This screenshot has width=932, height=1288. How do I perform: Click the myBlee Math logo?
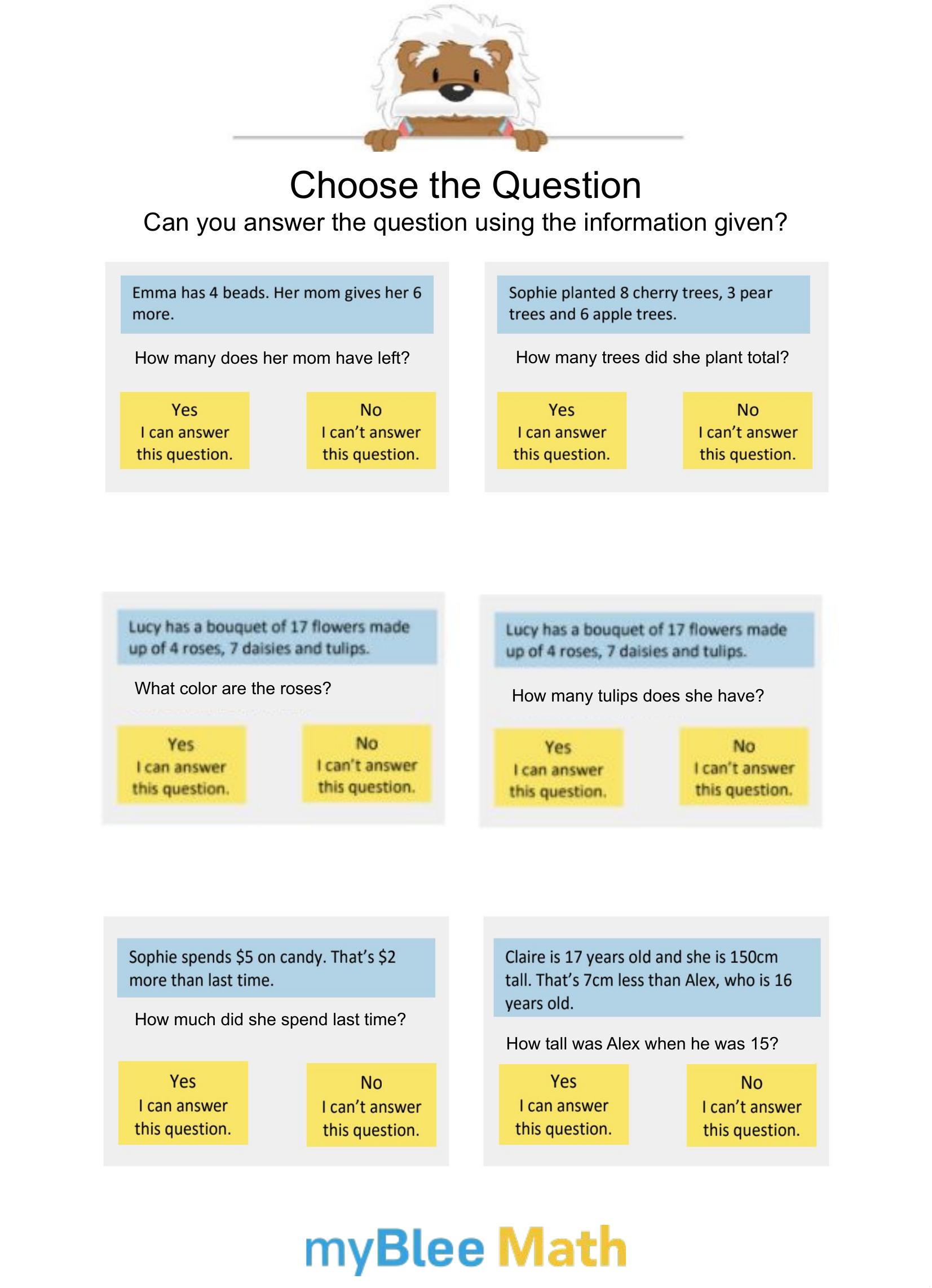pos(465,1249)
